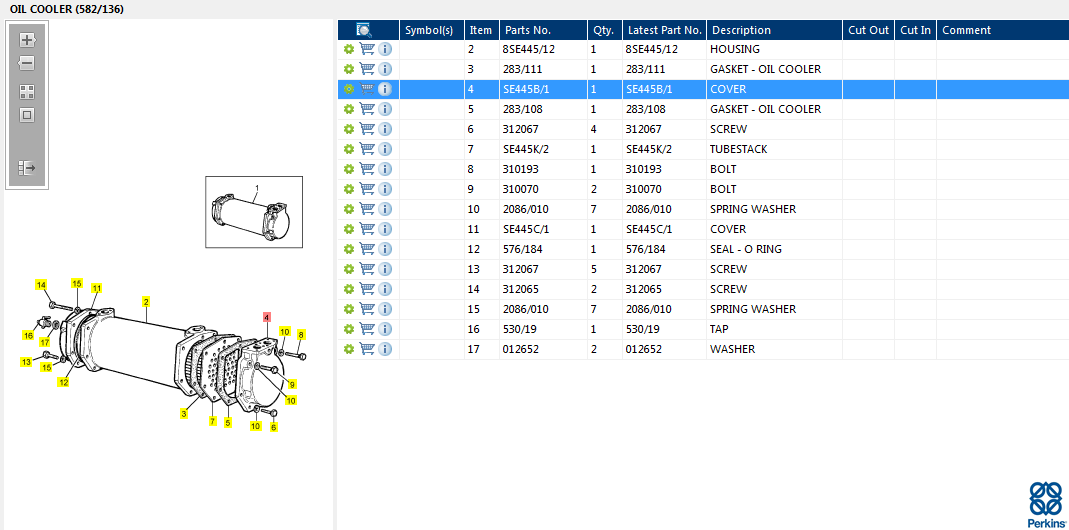Screen dimensions: 1069x530
Task: Click the single-square fit icon in diagram toolbar
Action: point(27,115)
